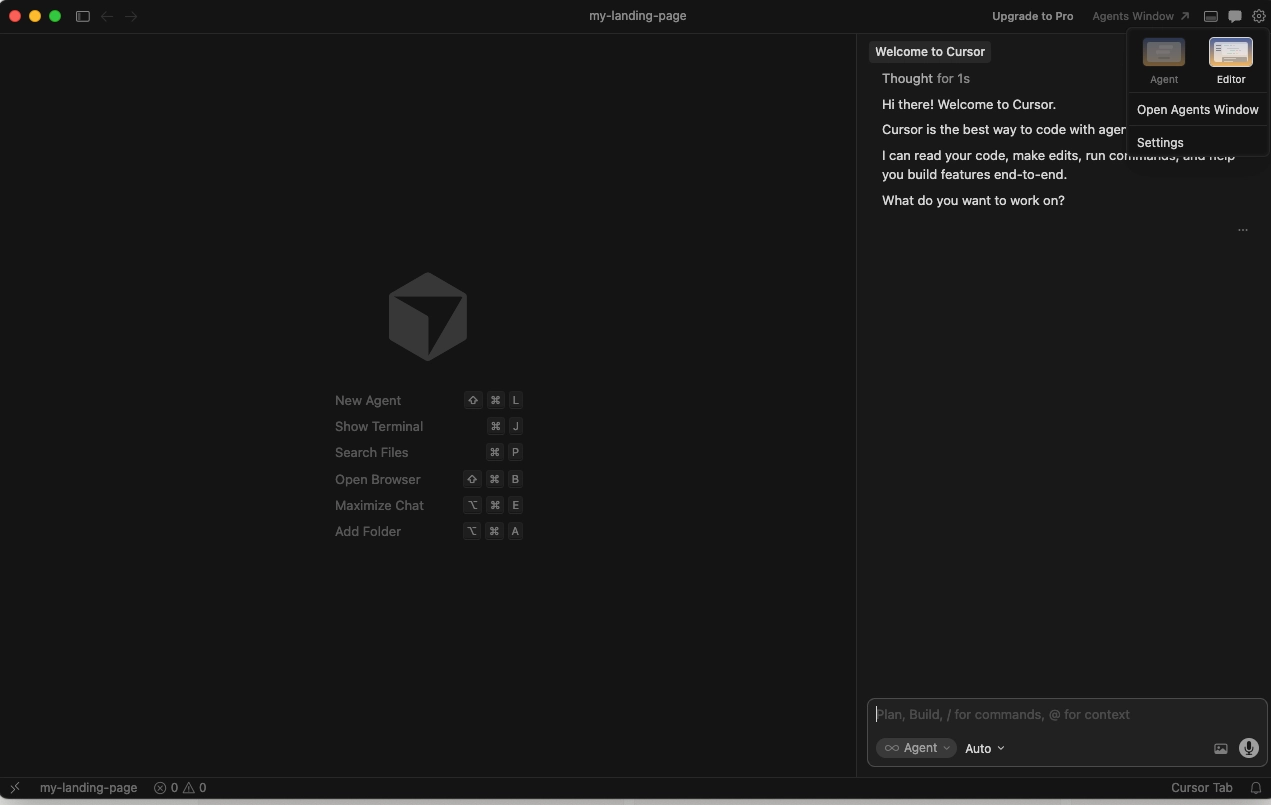
Task: Click the text 'What do you want to work on?'
Action: tap(973, 200)
